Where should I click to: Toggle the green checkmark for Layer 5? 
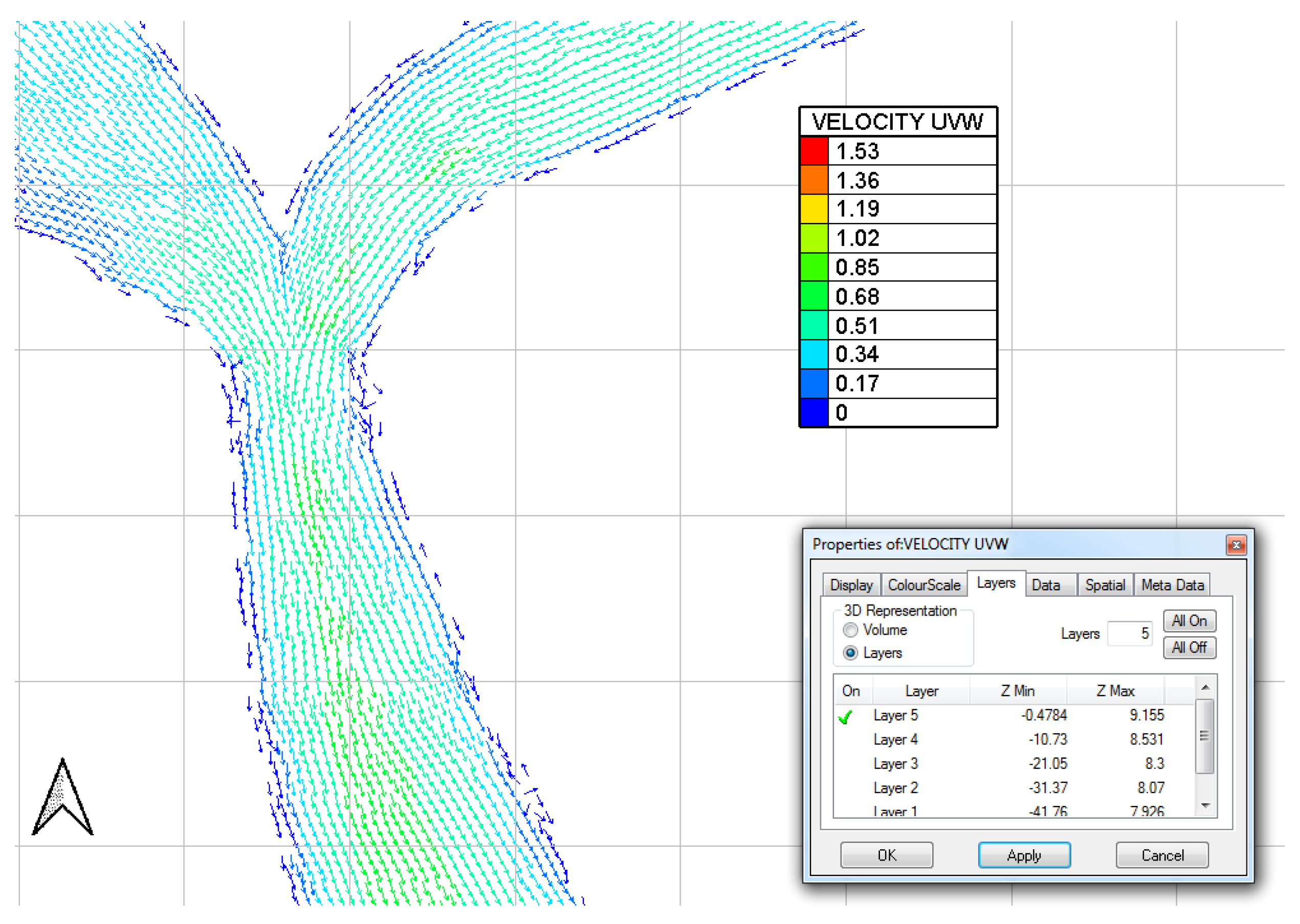coord(845,717)
